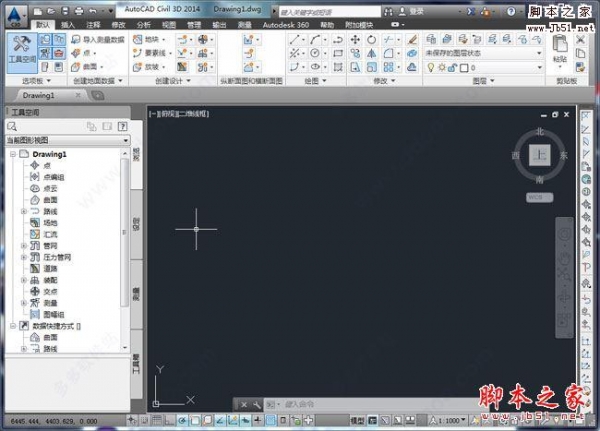The image size is (600, 431).
Task: Click the large 粘贴 Paste button
Action: click(560, 50)
